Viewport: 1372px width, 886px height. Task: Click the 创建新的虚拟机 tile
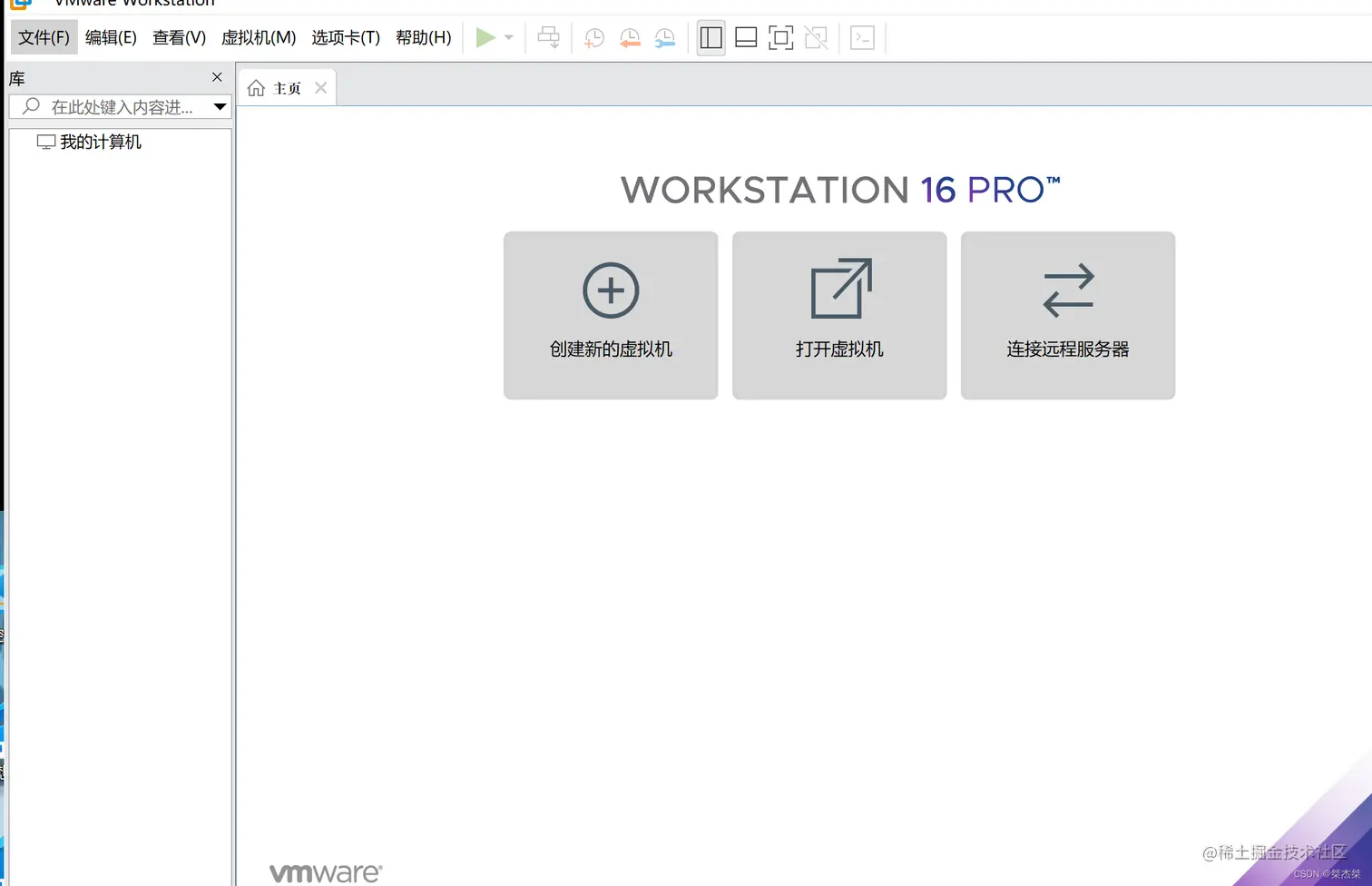click(x=611, y=315)
